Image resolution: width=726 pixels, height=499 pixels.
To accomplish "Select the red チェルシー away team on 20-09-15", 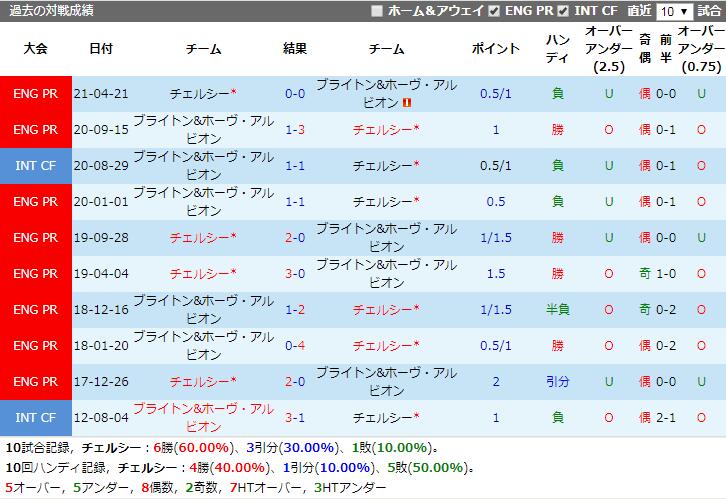I will coord(386,130).
